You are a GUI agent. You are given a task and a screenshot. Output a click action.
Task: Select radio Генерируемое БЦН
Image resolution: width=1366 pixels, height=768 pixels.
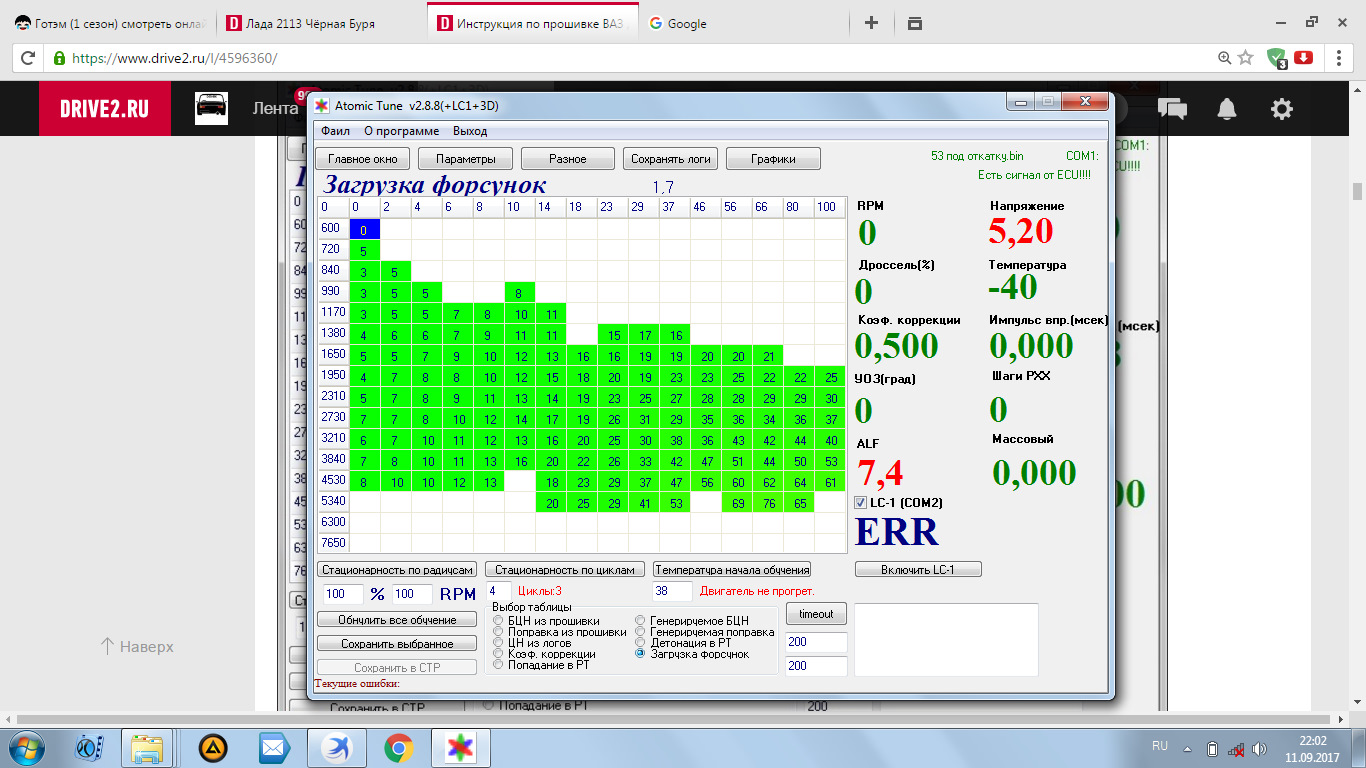point(641,621)
